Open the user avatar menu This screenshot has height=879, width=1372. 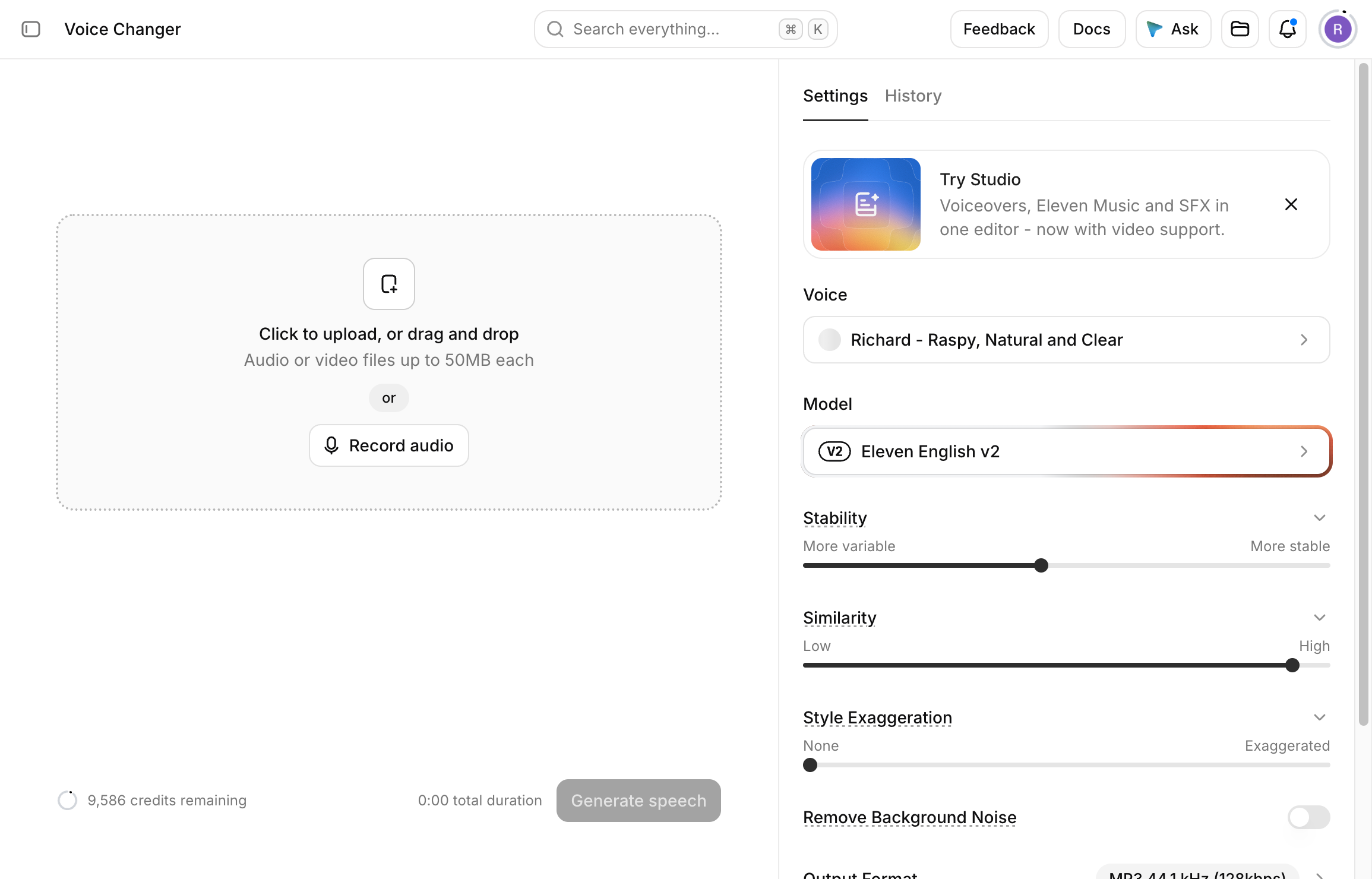point(1338,29)
